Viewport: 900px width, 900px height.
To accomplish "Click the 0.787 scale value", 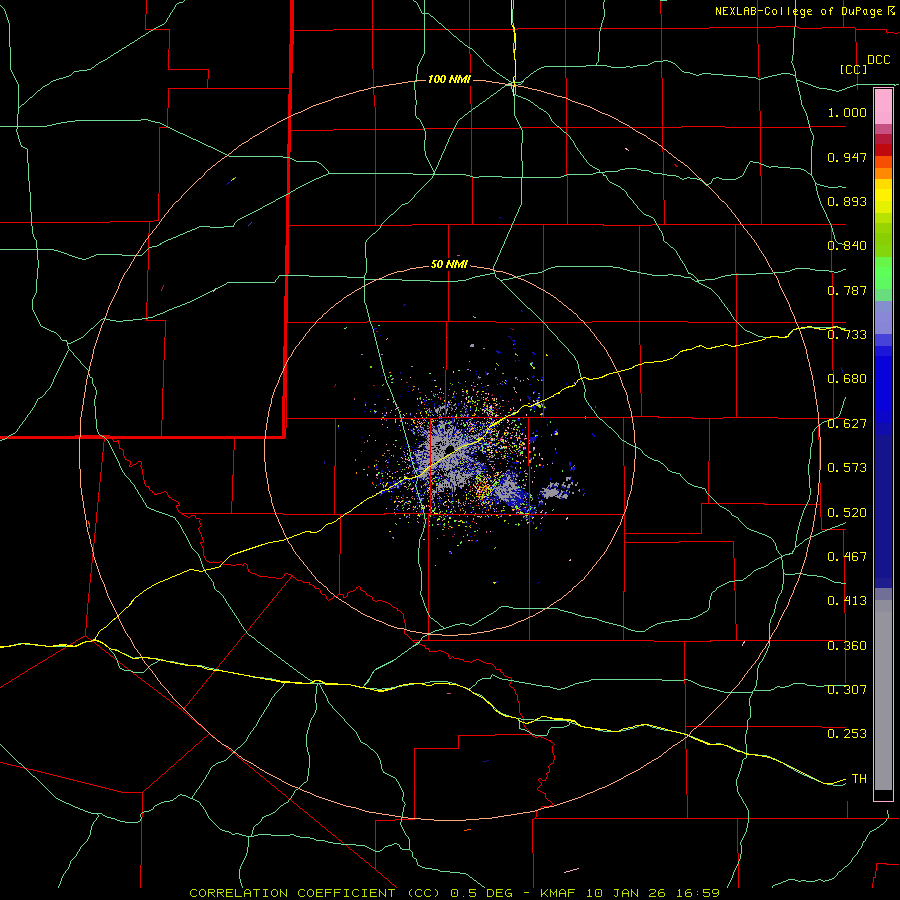I will point(847,290).
